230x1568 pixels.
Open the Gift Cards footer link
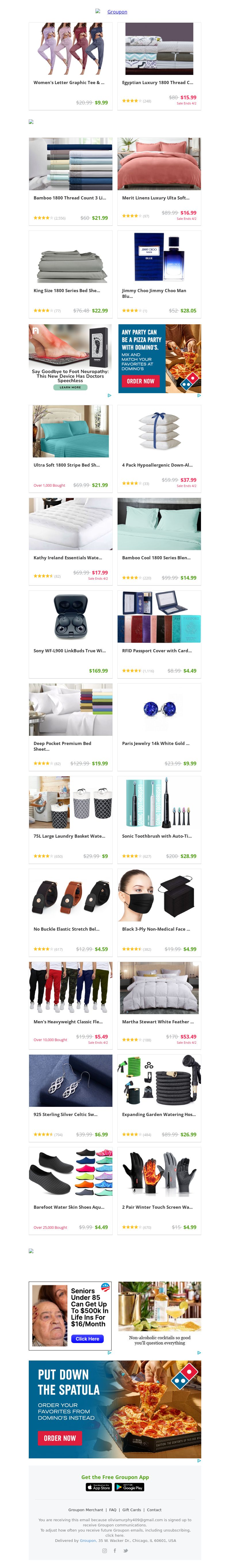point(132,1509)
